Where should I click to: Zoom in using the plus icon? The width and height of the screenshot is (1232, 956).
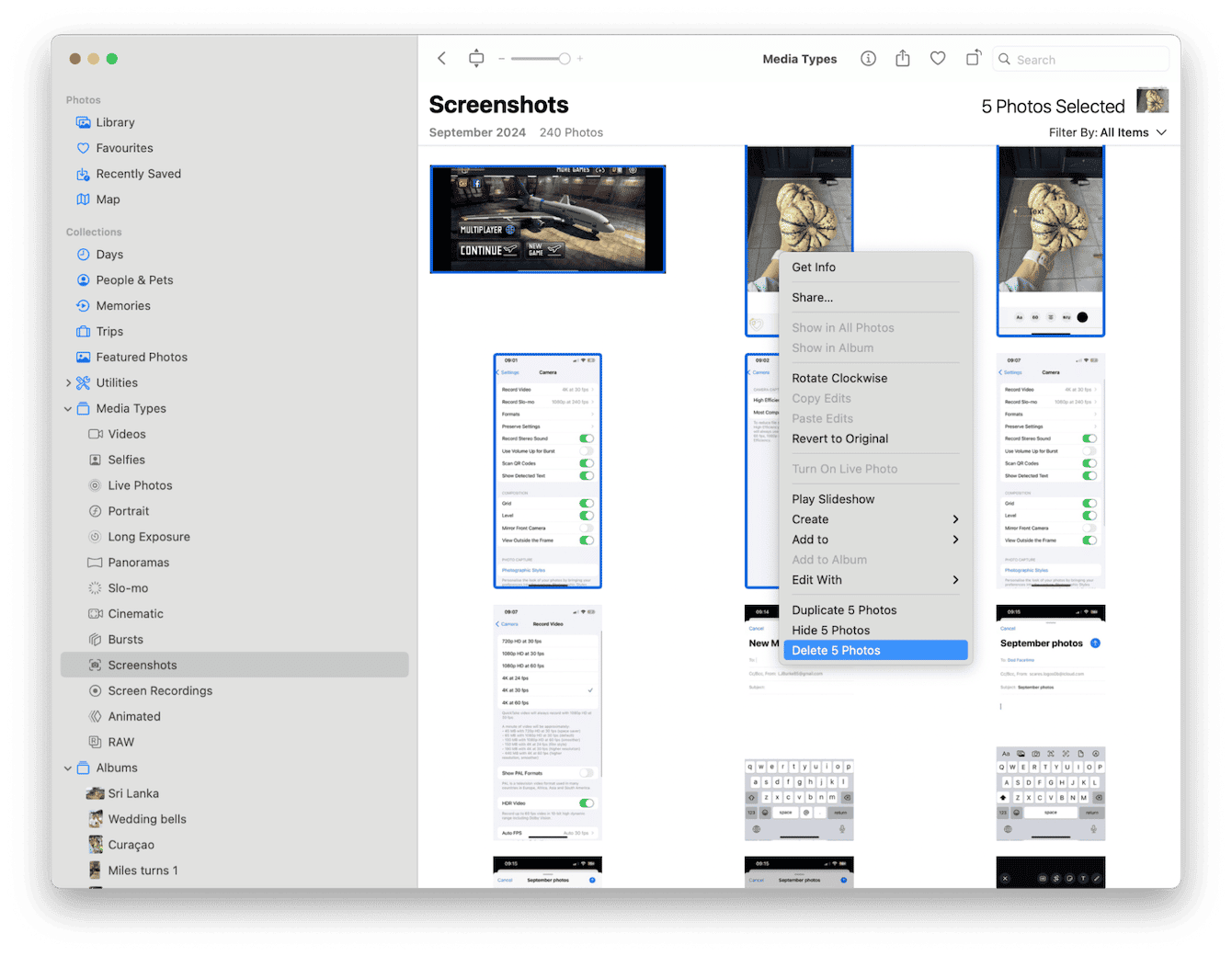point(580,58)
